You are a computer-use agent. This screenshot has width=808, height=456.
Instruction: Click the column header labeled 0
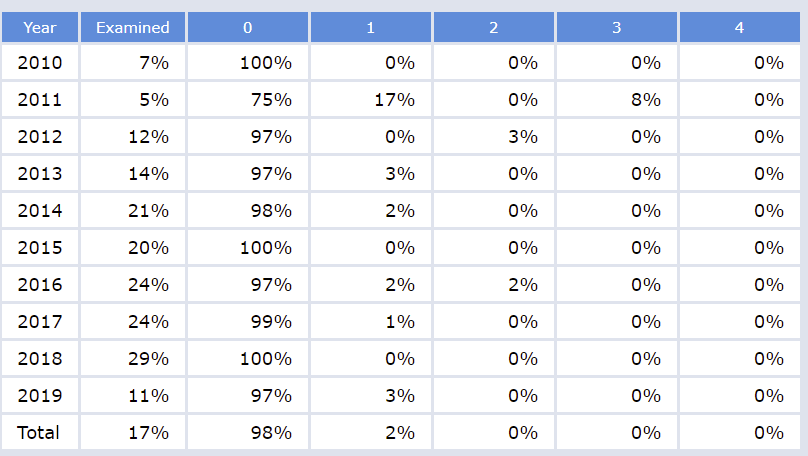tap(247, 27)
